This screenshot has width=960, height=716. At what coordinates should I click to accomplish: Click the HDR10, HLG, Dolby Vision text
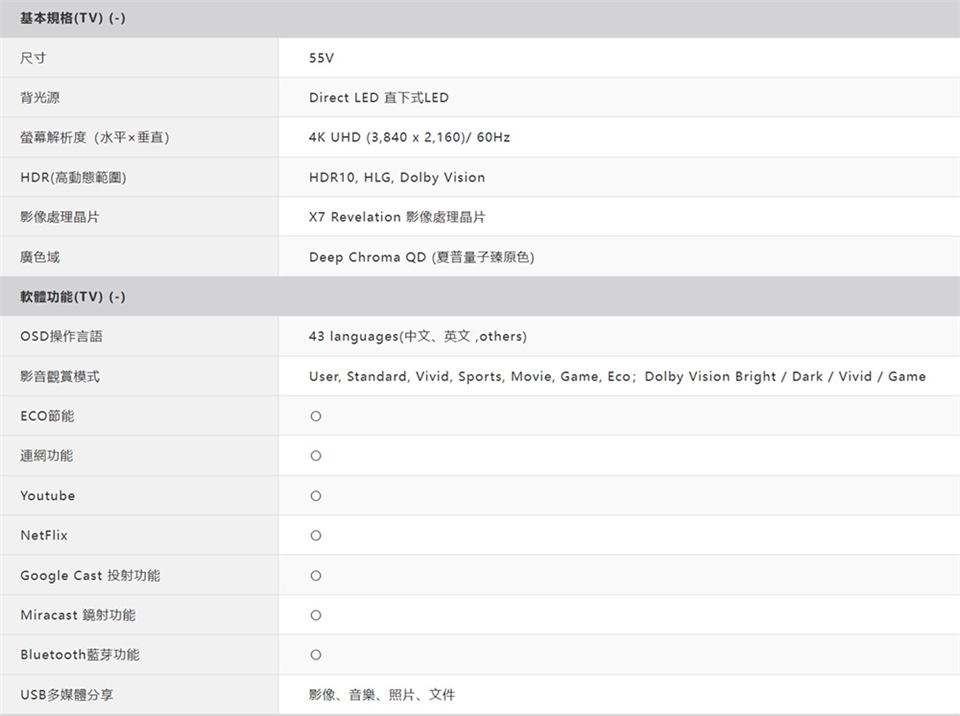click(397, 178)
